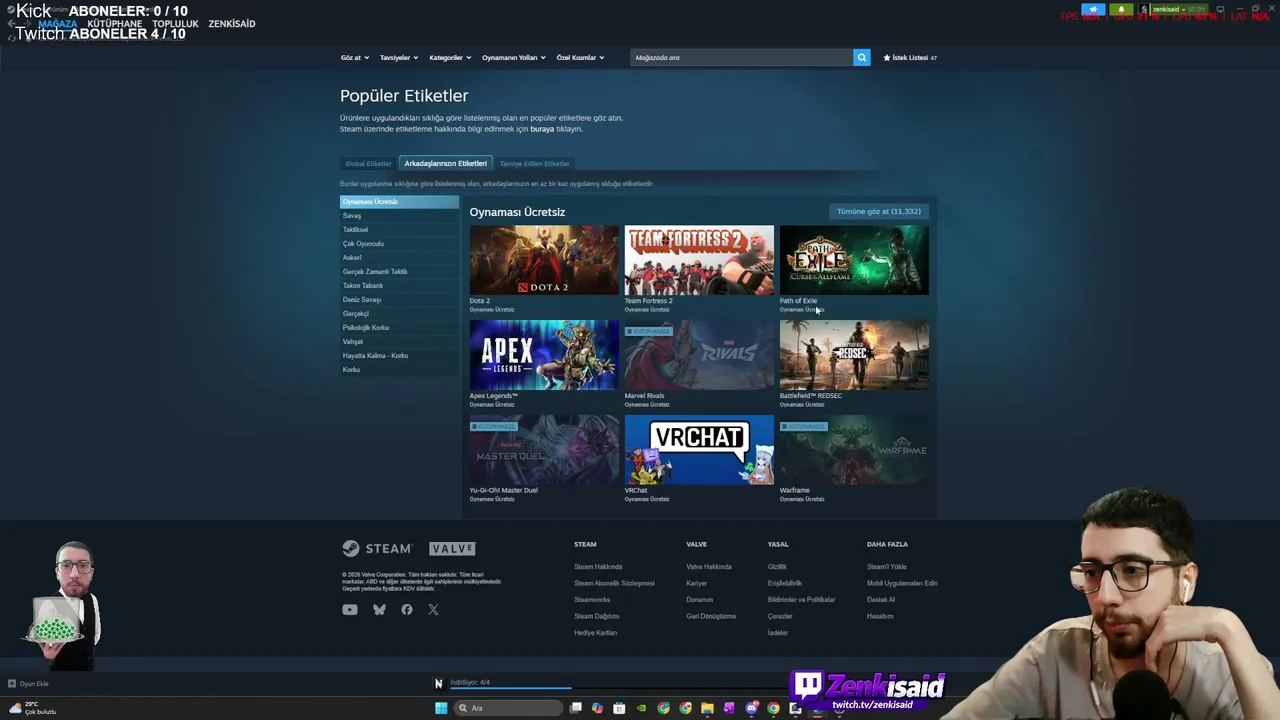The image size is (1280, 720).
Task: Select the Takım Tabanlı tag in sidebar
Action: [x=399, y=286]
